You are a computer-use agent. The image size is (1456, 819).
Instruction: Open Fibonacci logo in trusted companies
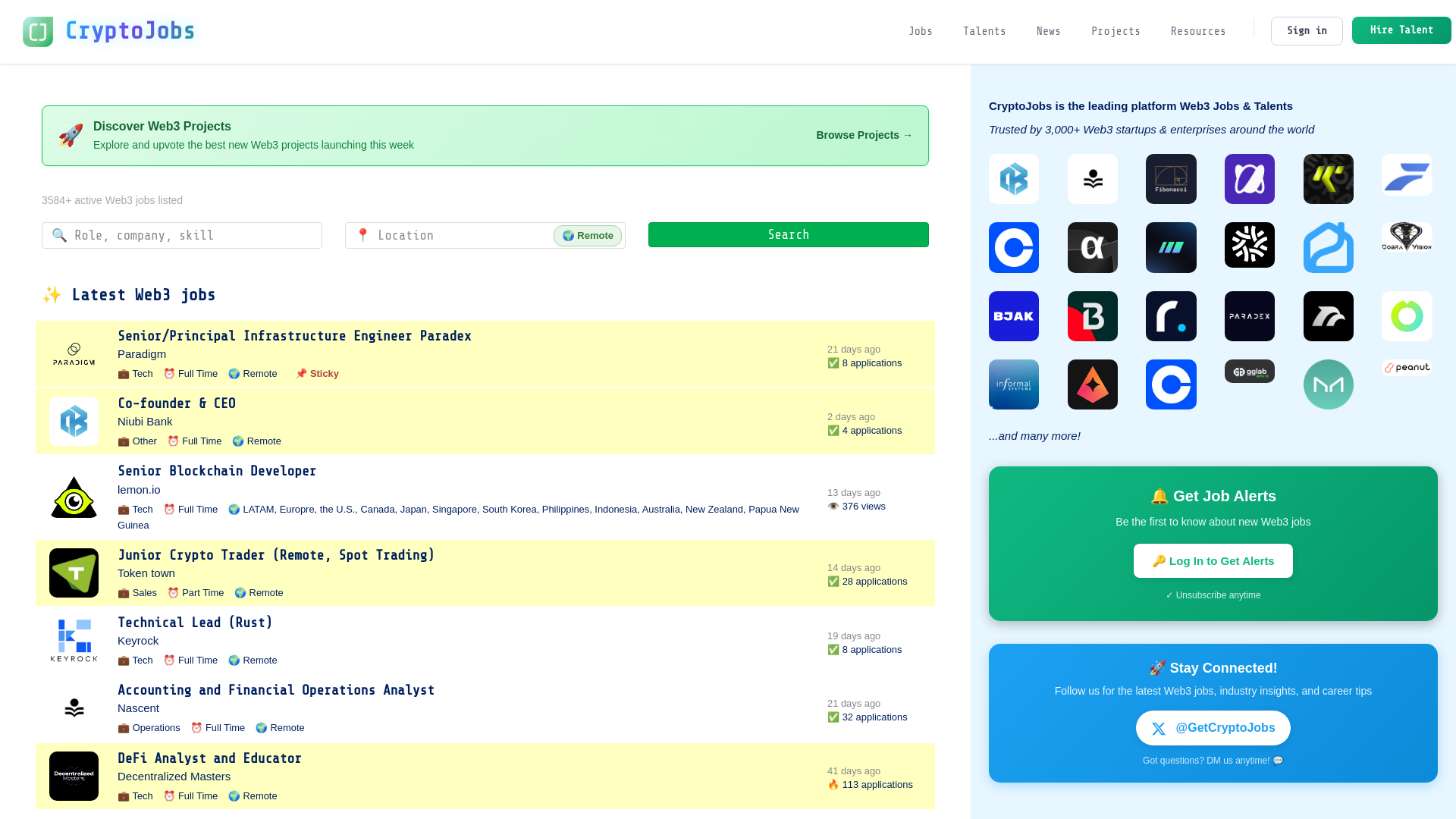click(1171, 179)
